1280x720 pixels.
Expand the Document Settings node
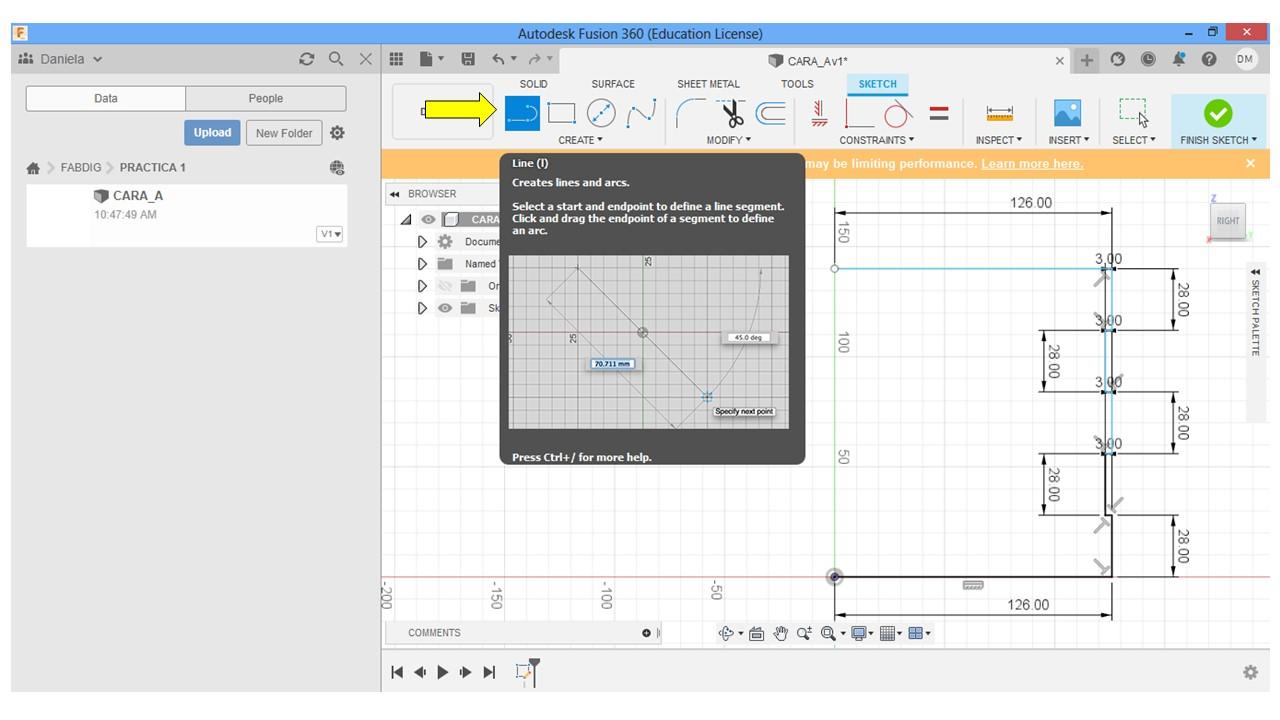point(423,242)
